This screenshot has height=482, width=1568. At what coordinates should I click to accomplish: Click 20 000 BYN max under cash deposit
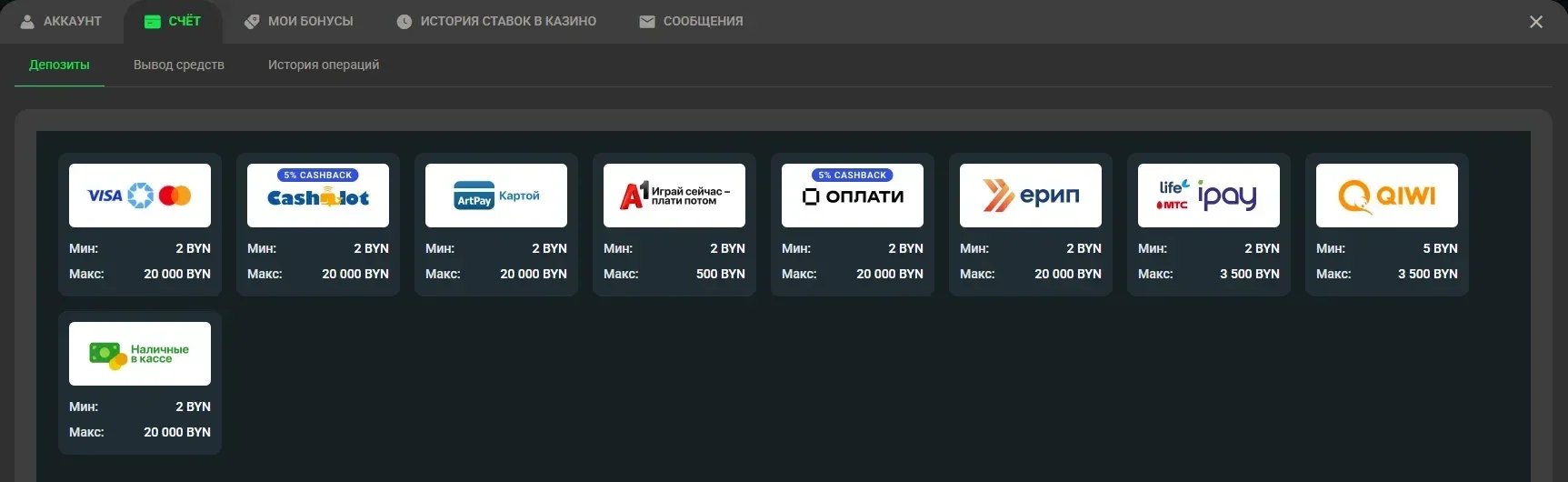177,432
